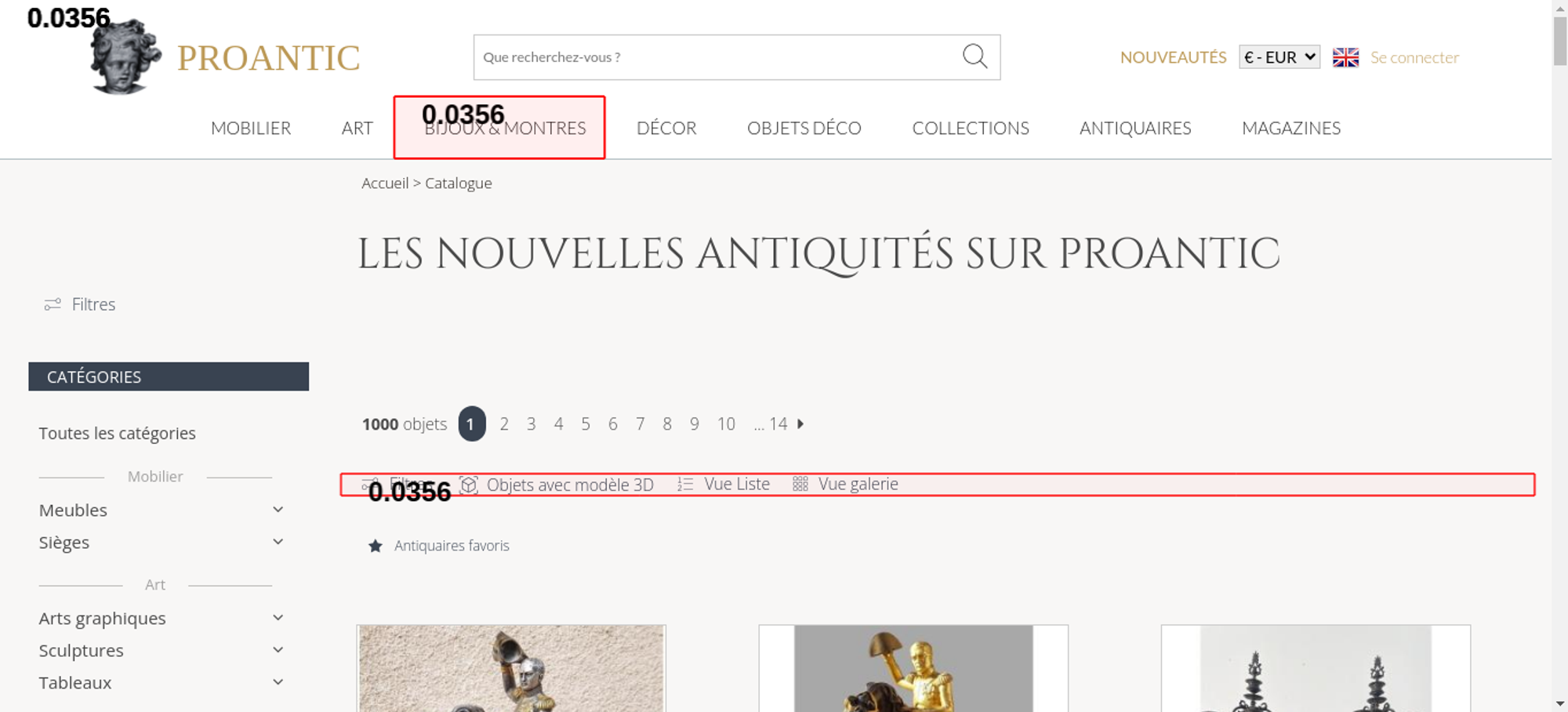The width and height of the screenshot is (1568, 712).
Task: Click the Antiquaires favoris star icon
Action: coord(376,546)
